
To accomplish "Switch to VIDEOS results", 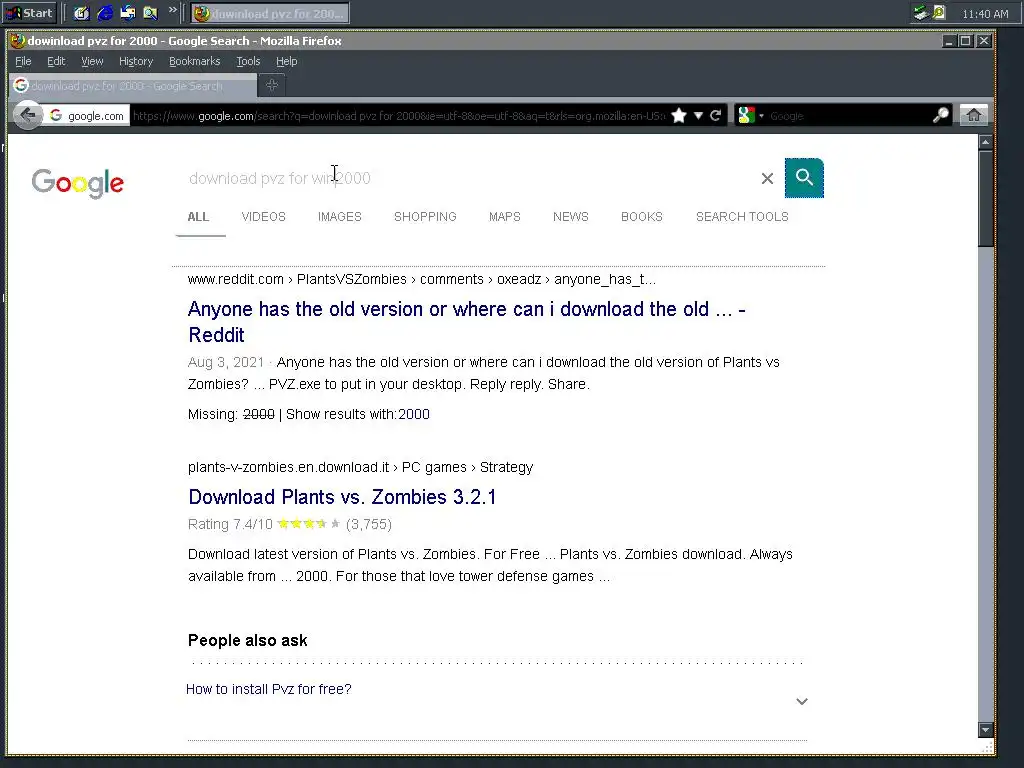I will click(264, 217).
